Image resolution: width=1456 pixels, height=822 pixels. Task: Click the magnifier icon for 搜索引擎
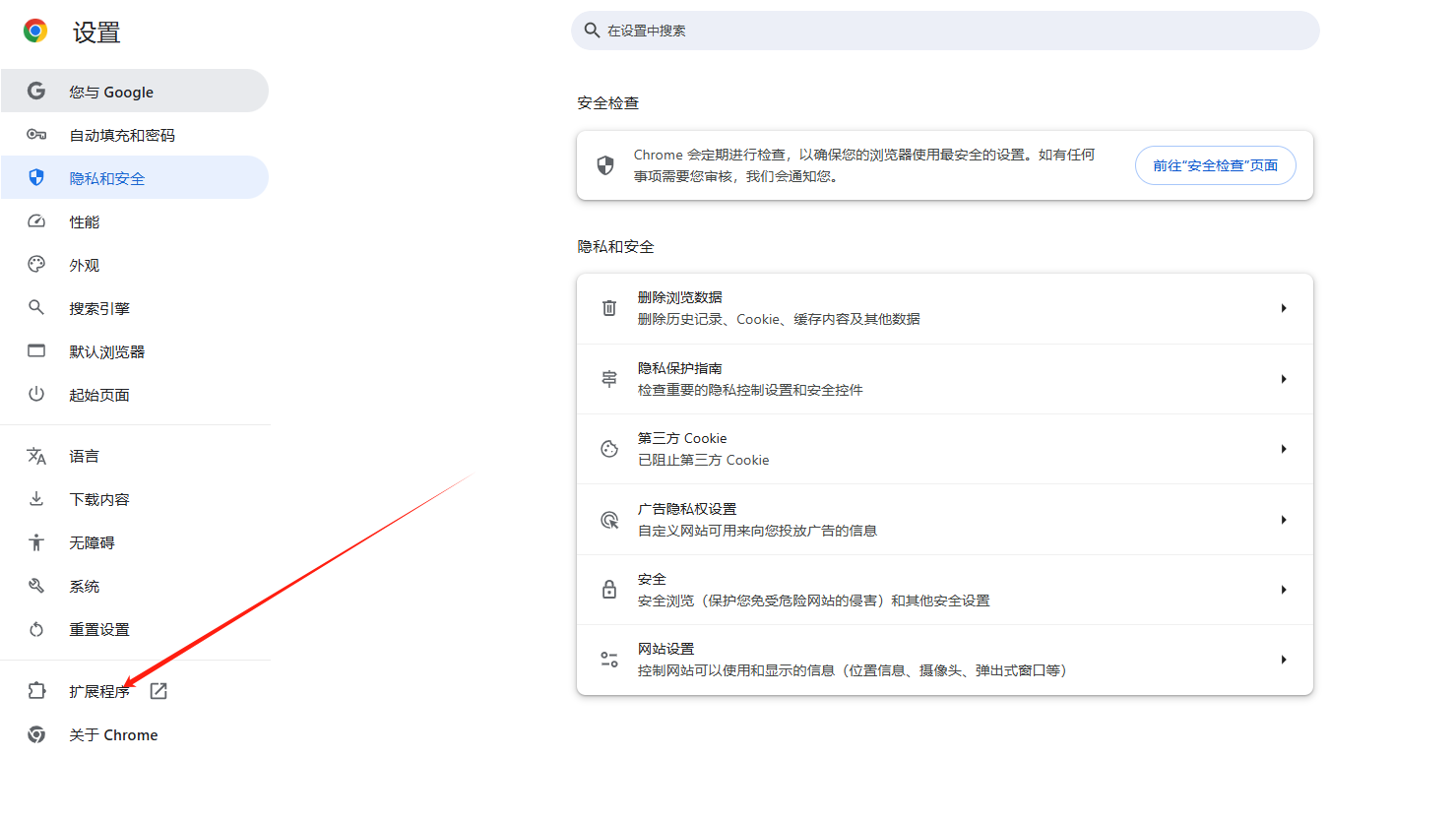(36, 307)
